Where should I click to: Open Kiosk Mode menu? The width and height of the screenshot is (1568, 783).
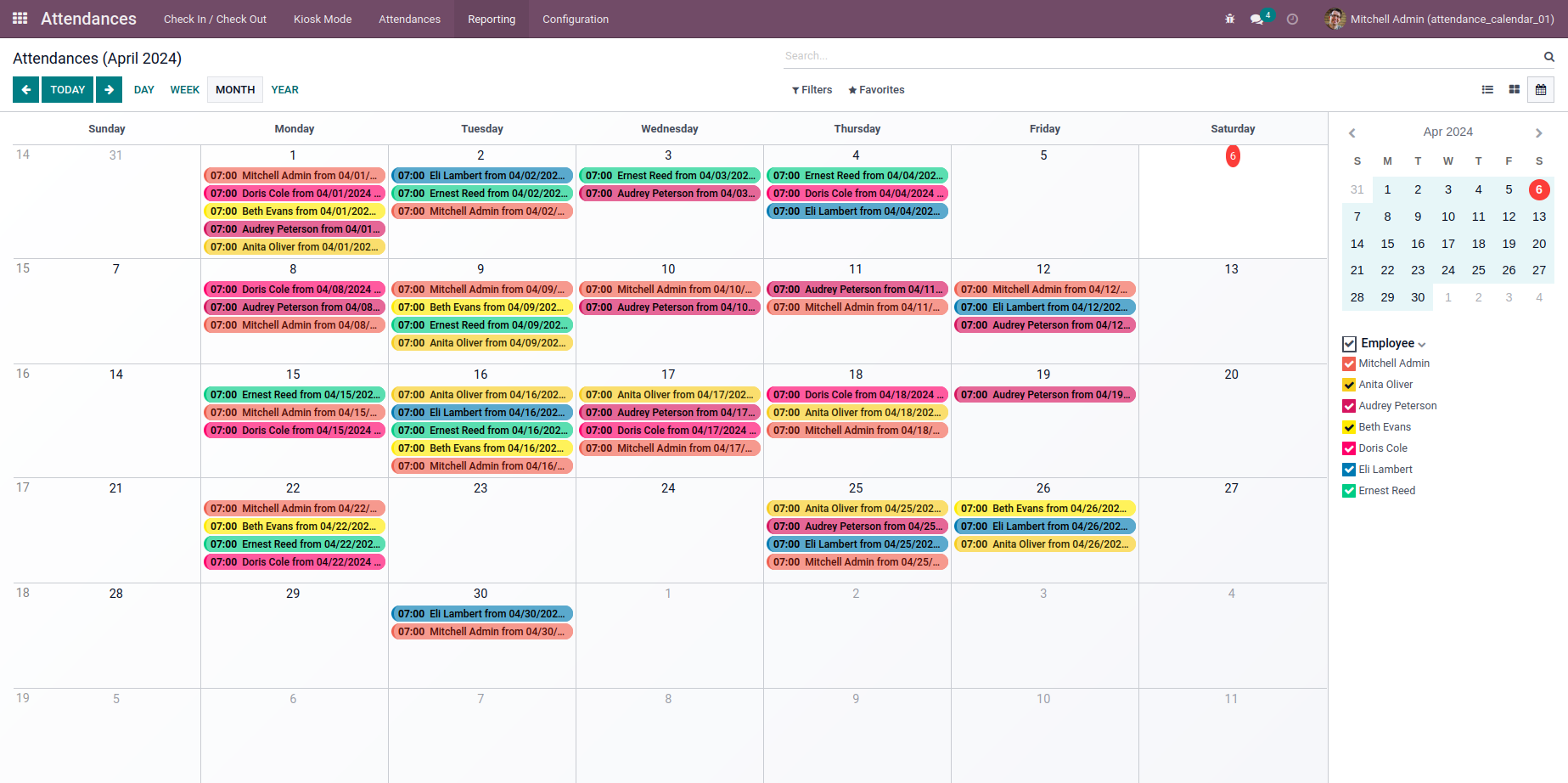tap(323, 19)
